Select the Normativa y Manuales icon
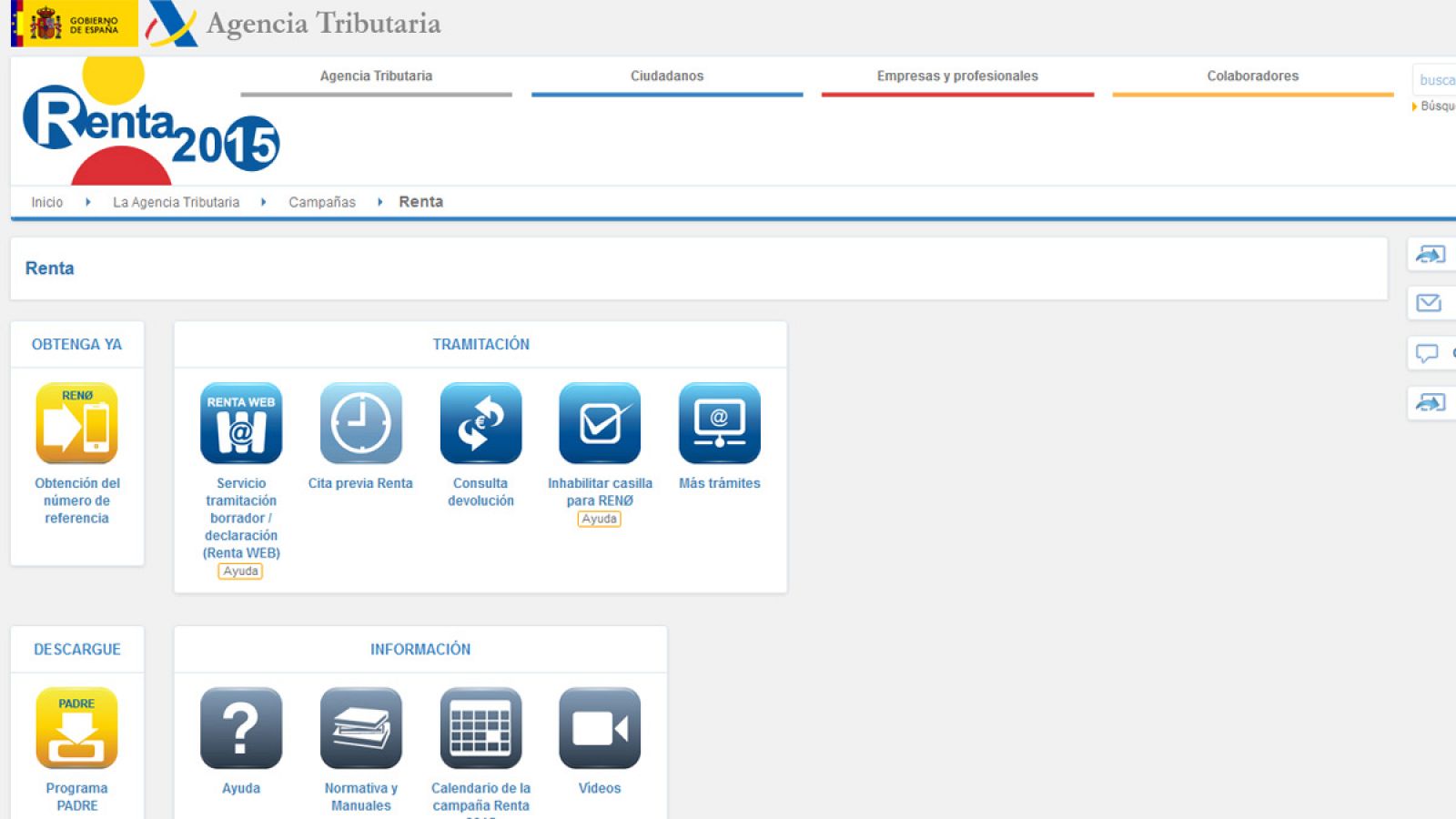Viewport: 1456px width, 819px height. pyautogui.click(x=360, y=728)
